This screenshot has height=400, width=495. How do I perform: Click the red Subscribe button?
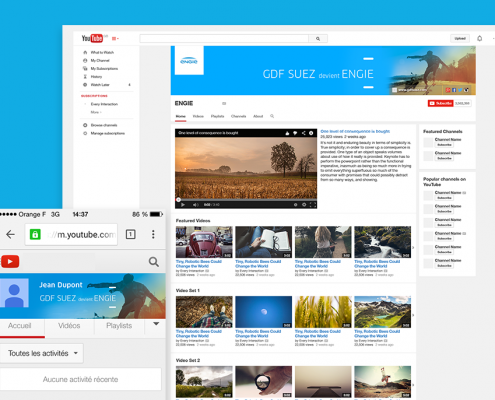440,103
